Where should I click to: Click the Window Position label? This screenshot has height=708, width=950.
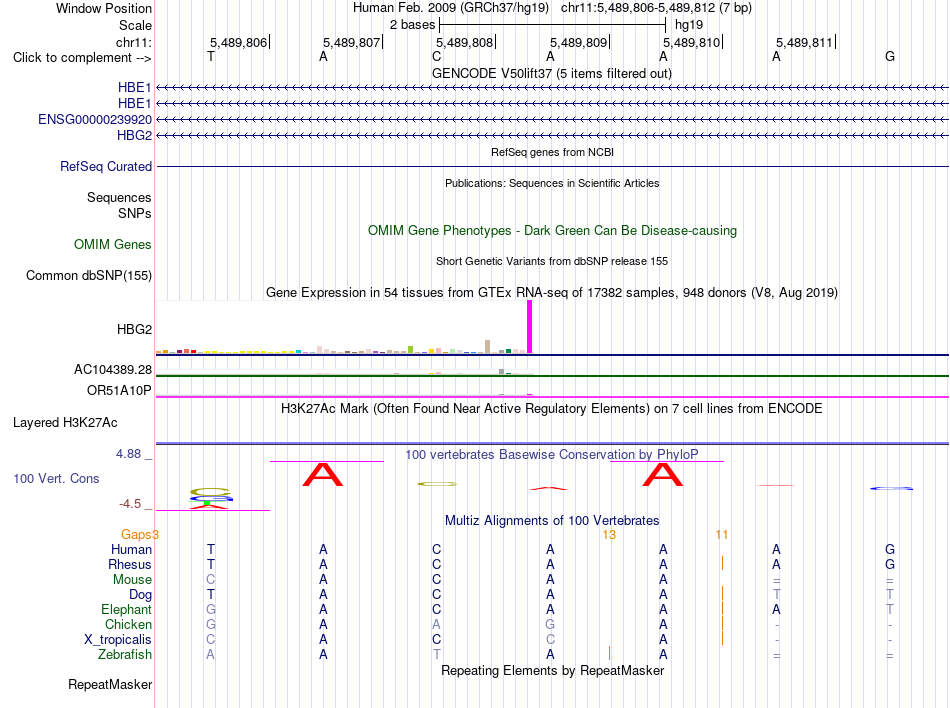tap(104, 8)
